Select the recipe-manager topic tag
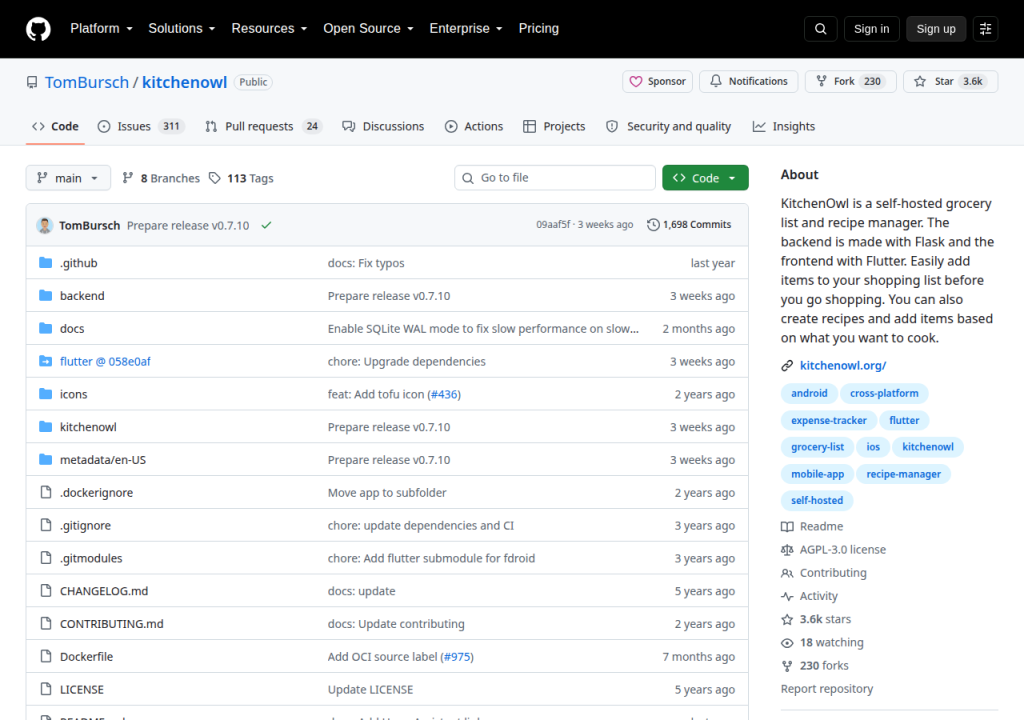This screenshot has height=720, width=1024. tap(904, 474)
